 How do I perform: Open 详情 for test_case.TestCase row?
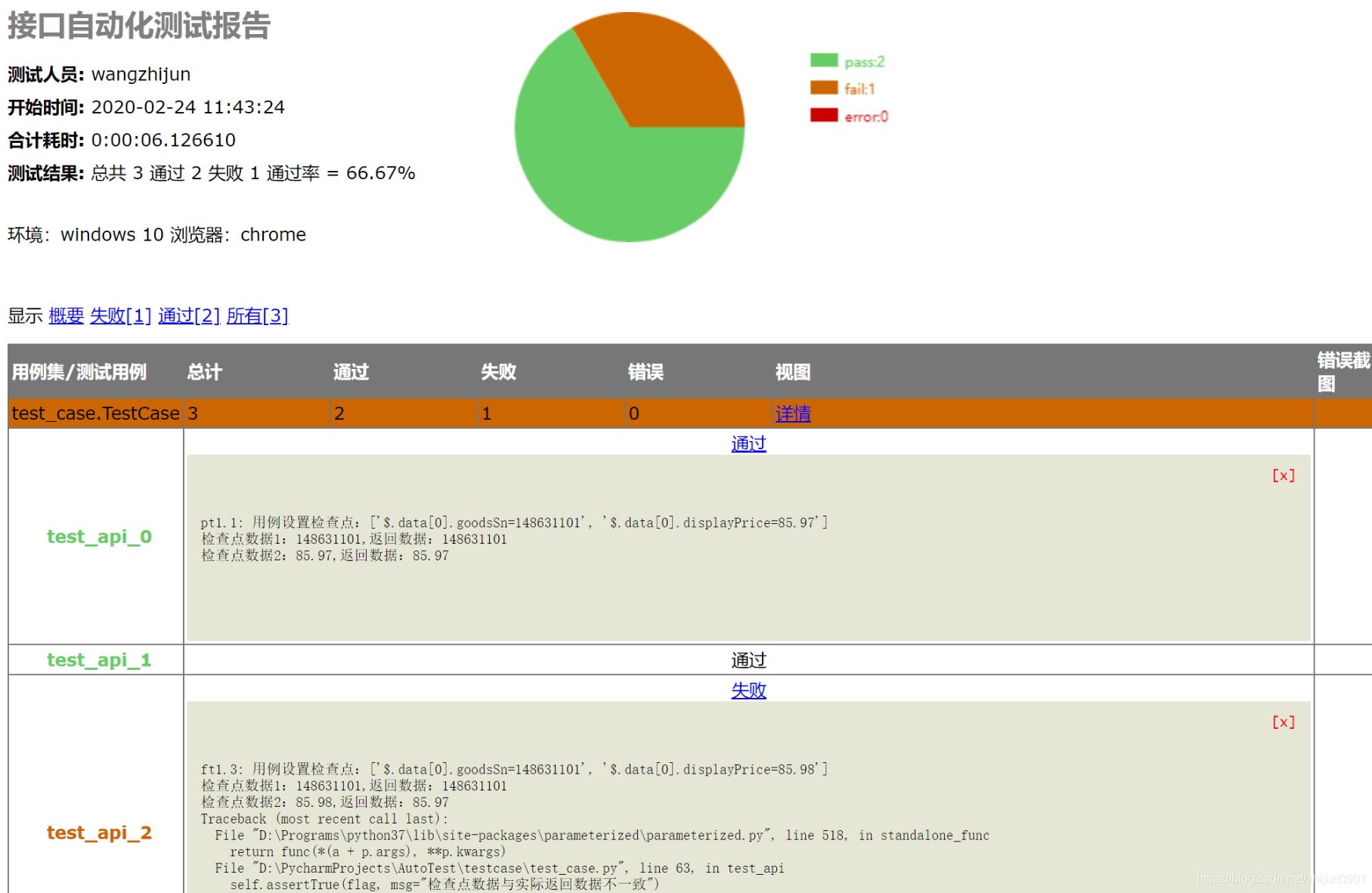pyautogui.click(x=791, y=414)
